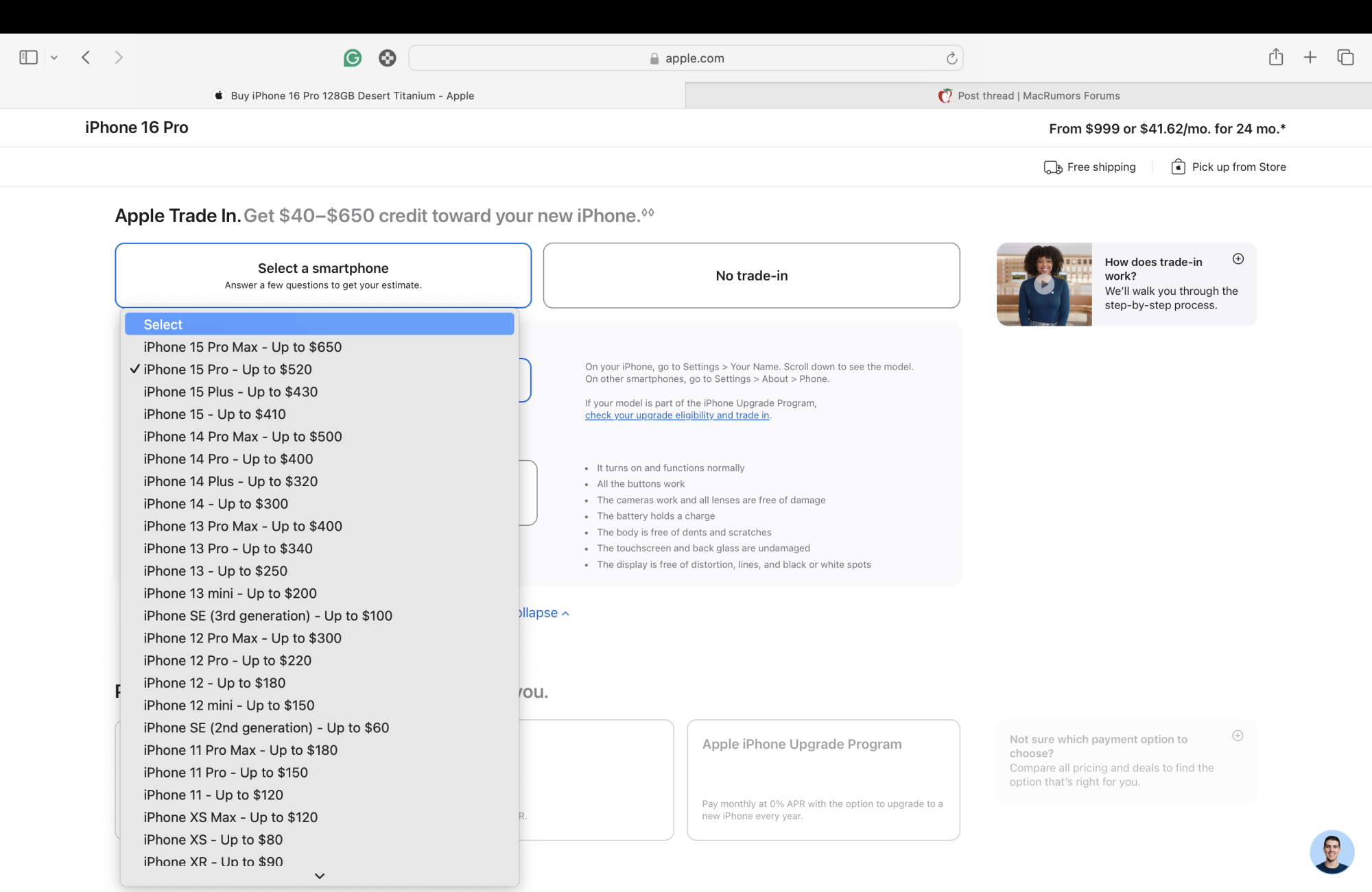This screenshot has height=892, width=1372.
Task: Go back using the back arrow
Action: point(86,58)
